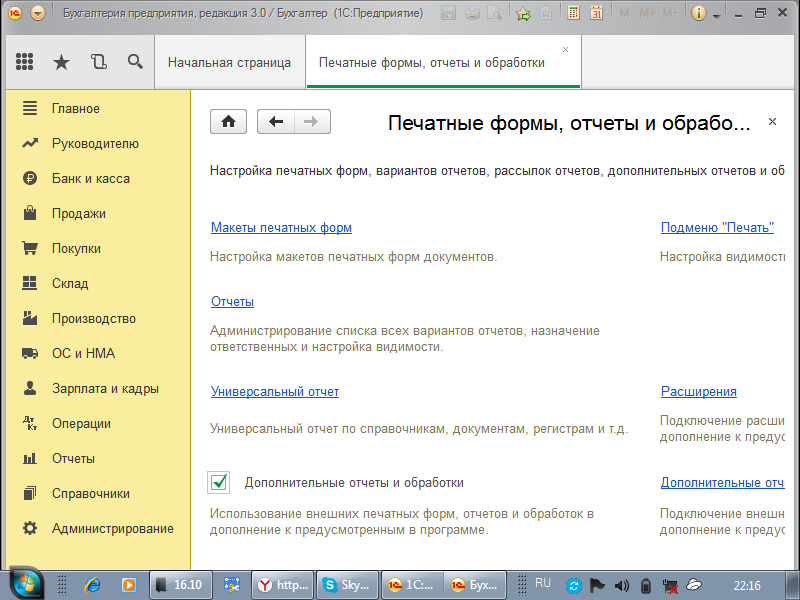800x600 pixels.
Task: Click the info icon in title bar
Action: point(699,14)
